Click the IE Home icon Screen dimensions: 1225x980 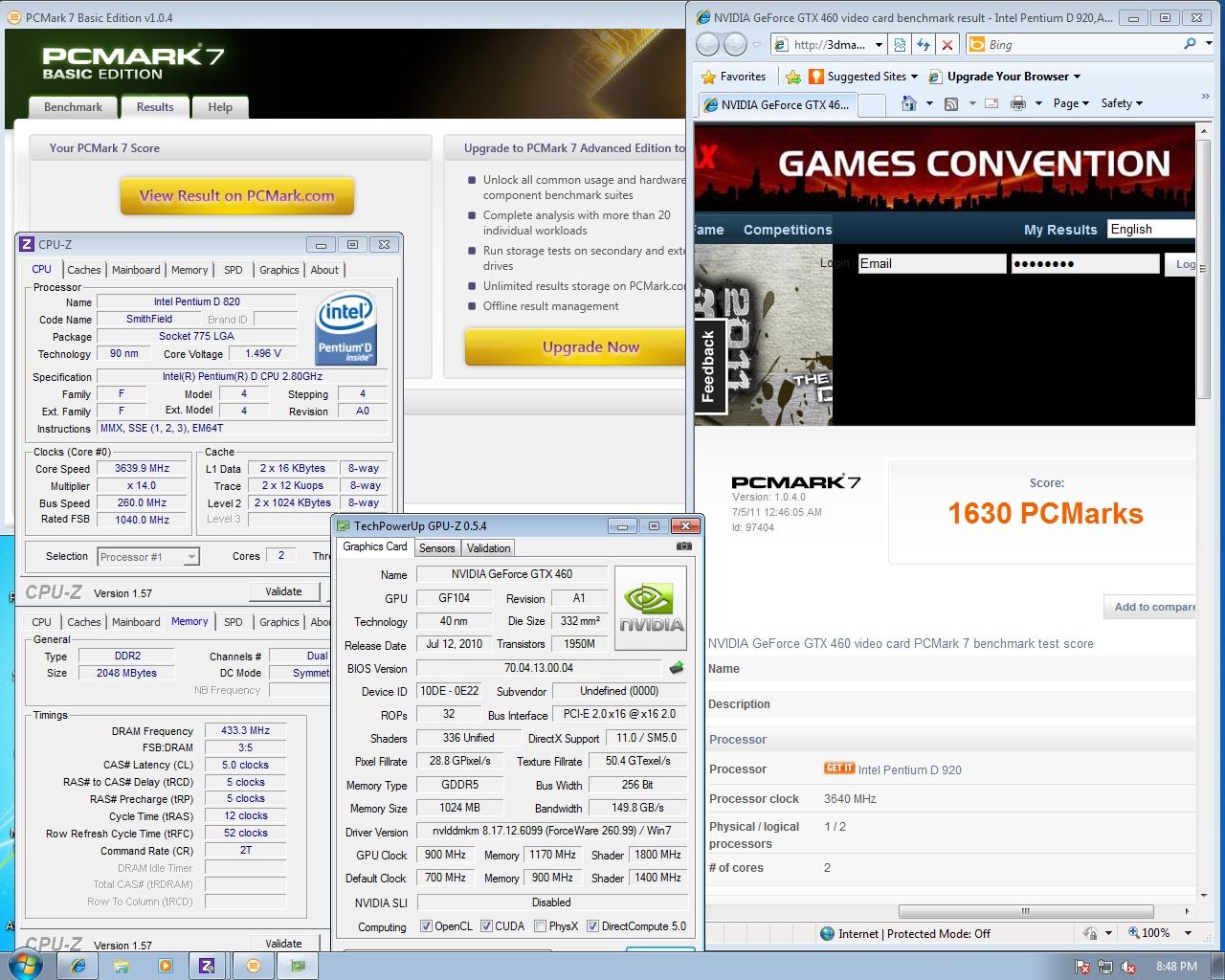point(909,103)
